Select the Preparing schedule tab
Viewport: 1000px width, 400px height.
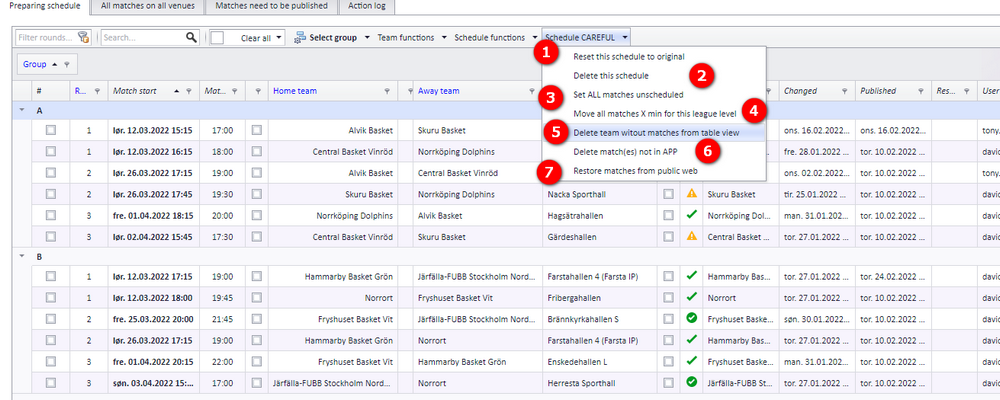45,6
